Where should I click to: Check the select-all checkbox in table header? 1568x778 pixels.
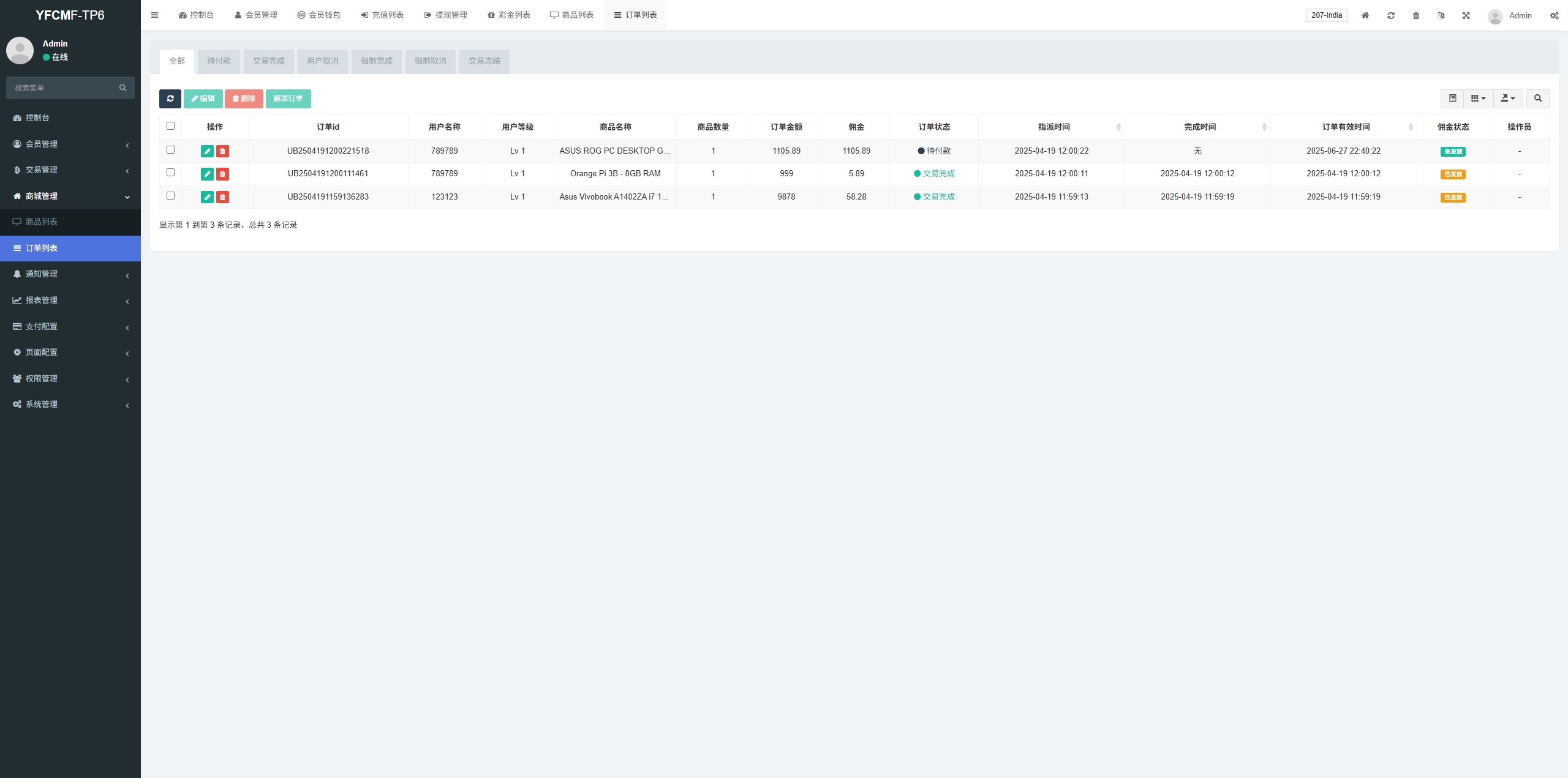[171, 126]
